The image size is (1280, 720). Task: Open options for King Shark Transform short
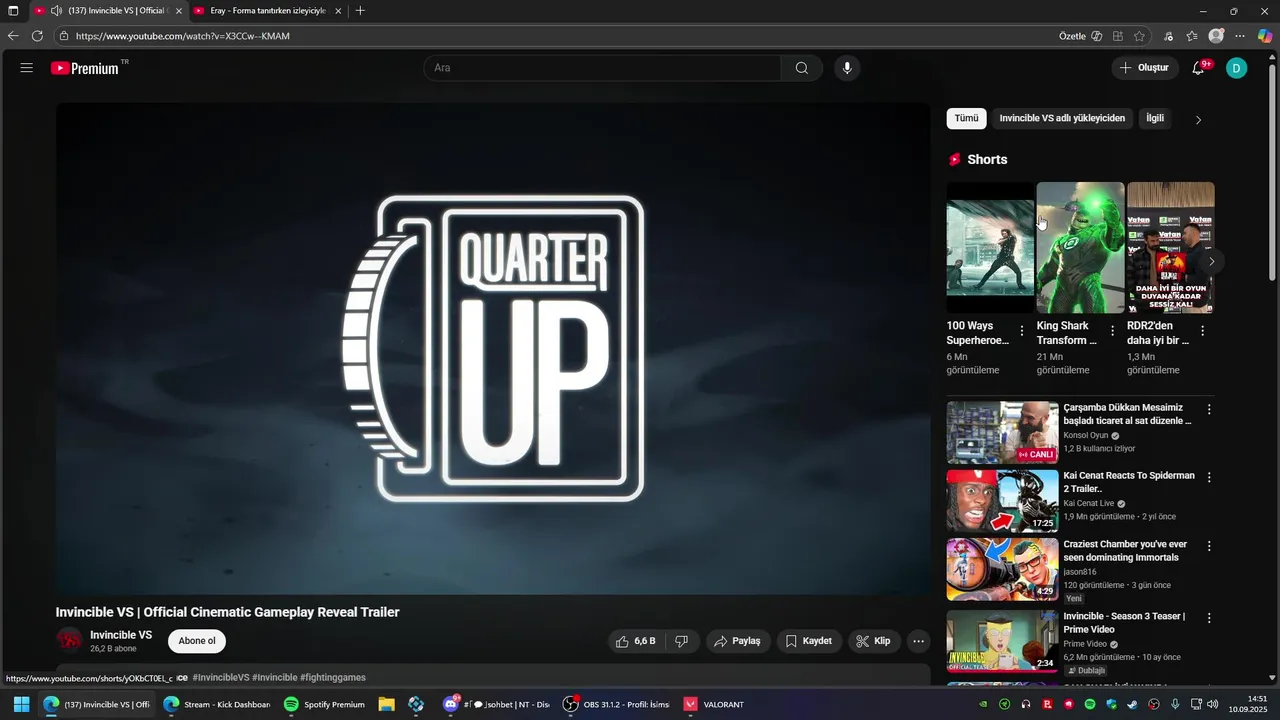(1112, 331)
